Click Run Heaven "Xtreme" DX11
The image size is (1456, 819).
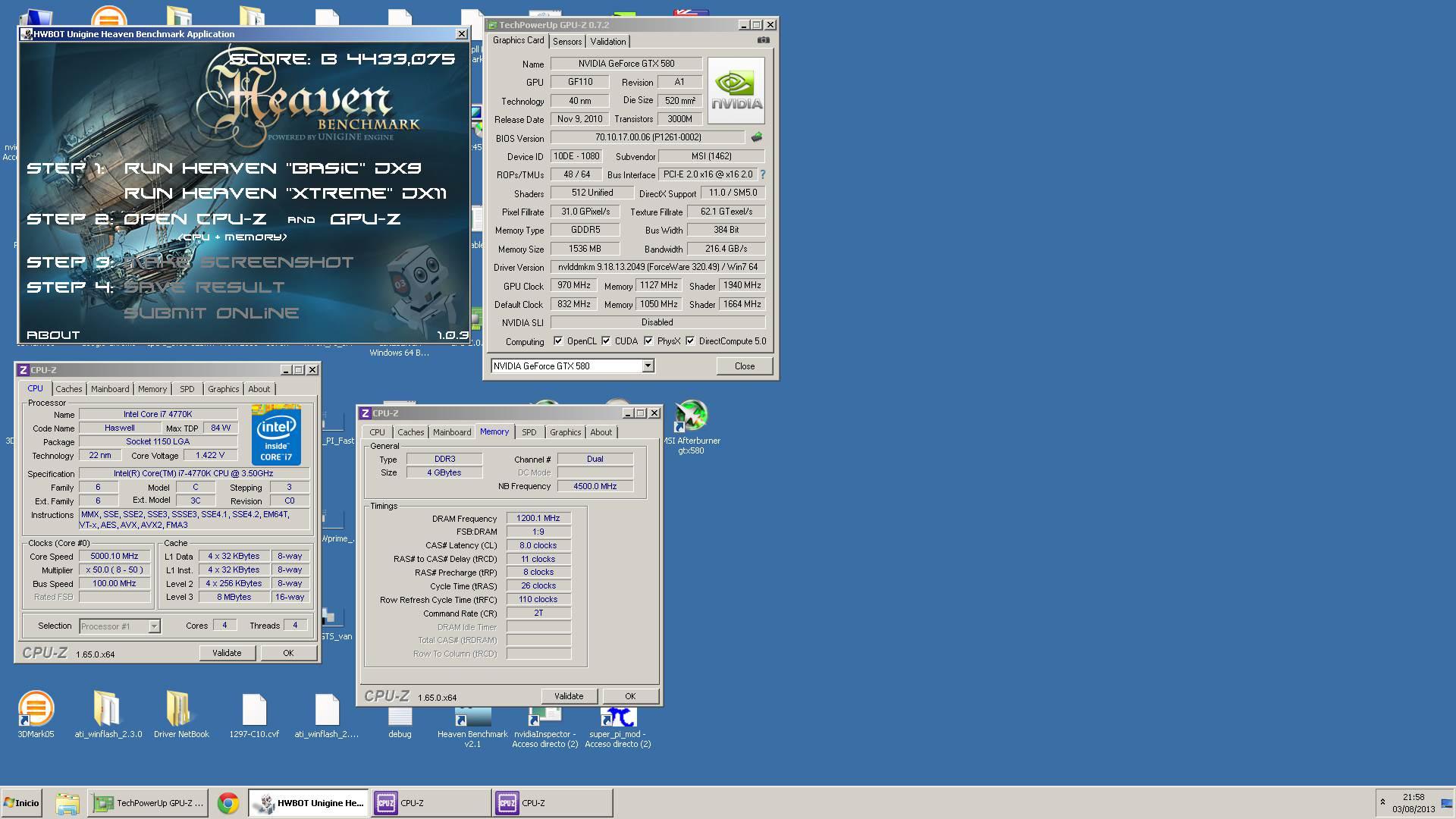(x=285, y=193)
